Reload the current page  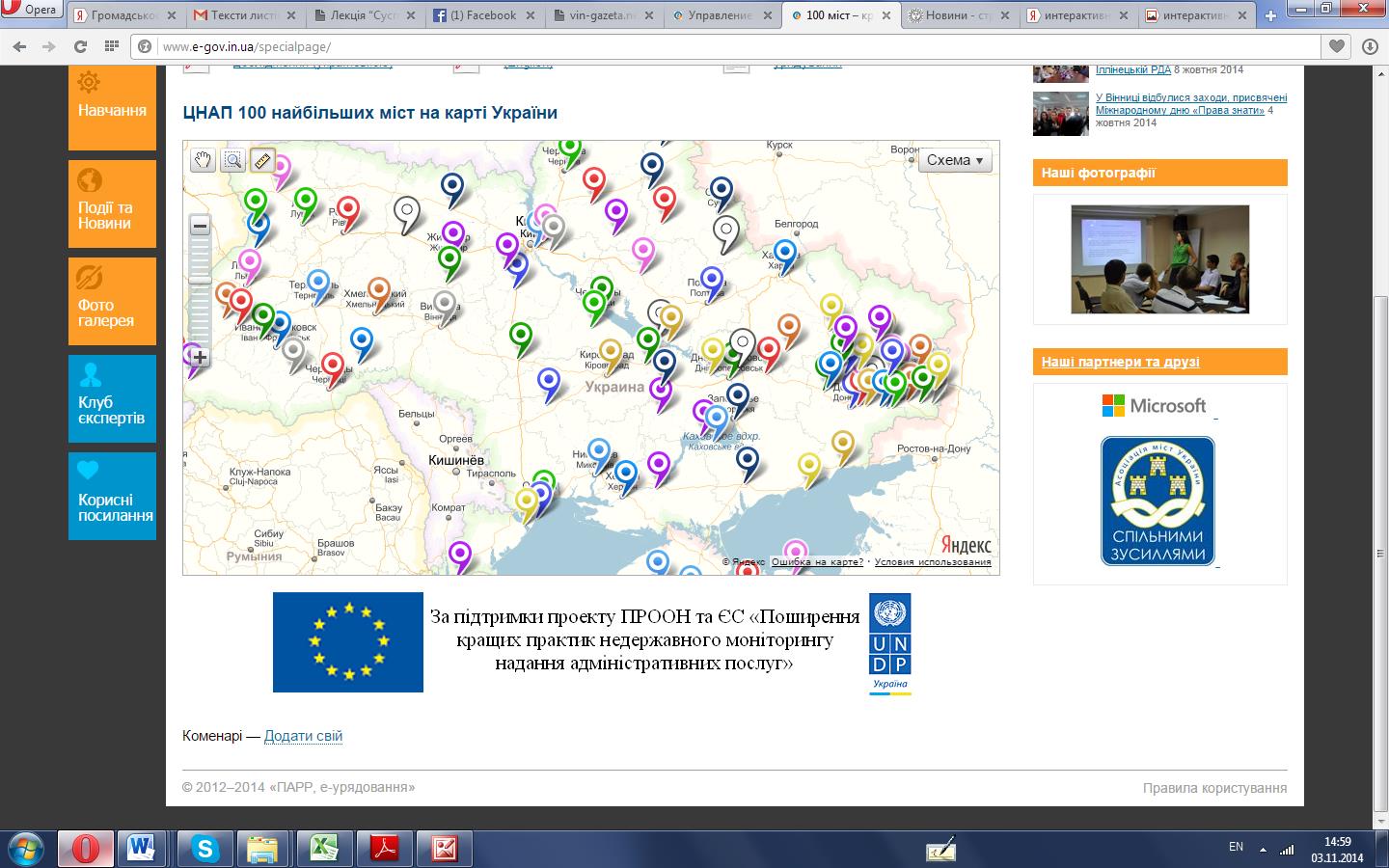pos(81,46)
